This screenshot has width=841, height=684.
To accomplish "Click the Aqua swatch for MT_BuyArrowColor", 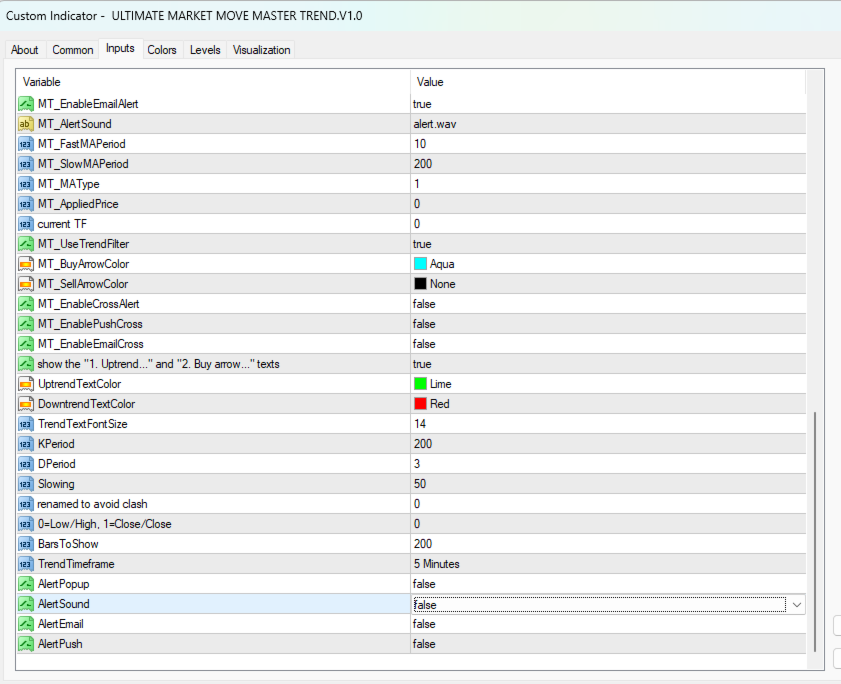I will coord(420,264).
